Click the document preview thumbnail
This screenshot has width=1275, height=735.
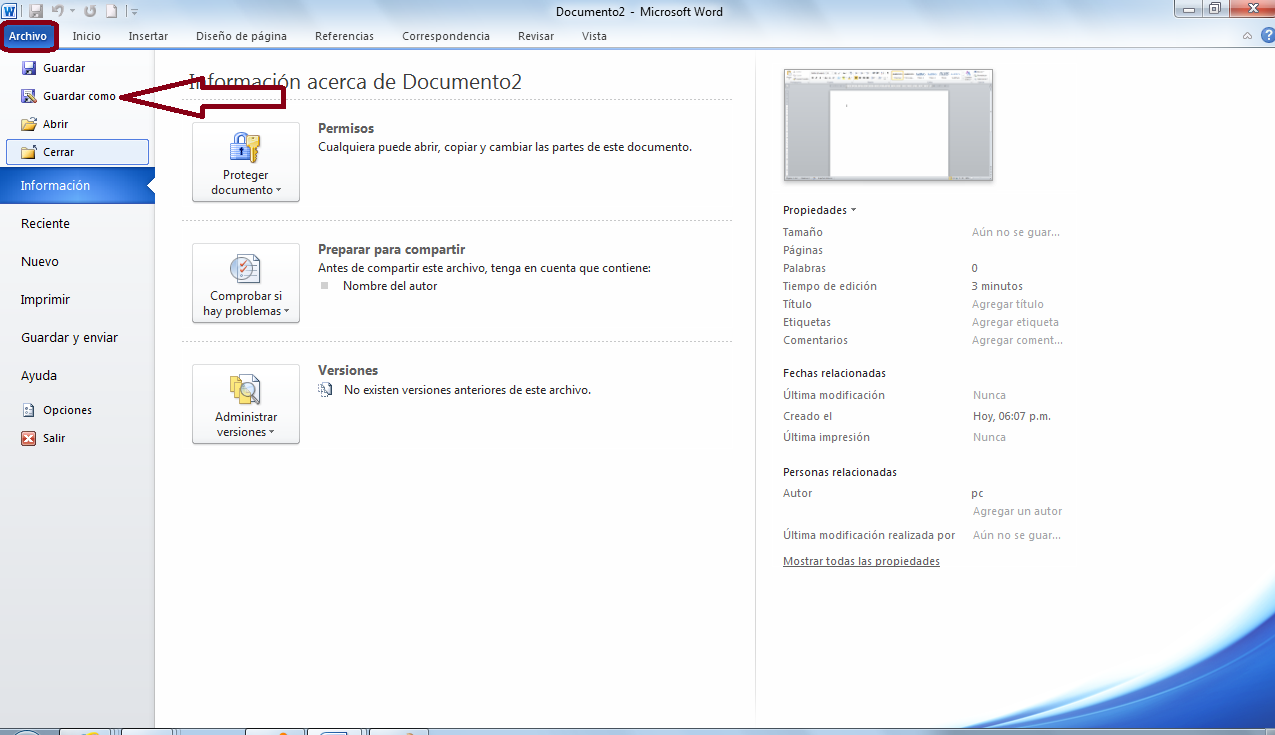(887, 124)
